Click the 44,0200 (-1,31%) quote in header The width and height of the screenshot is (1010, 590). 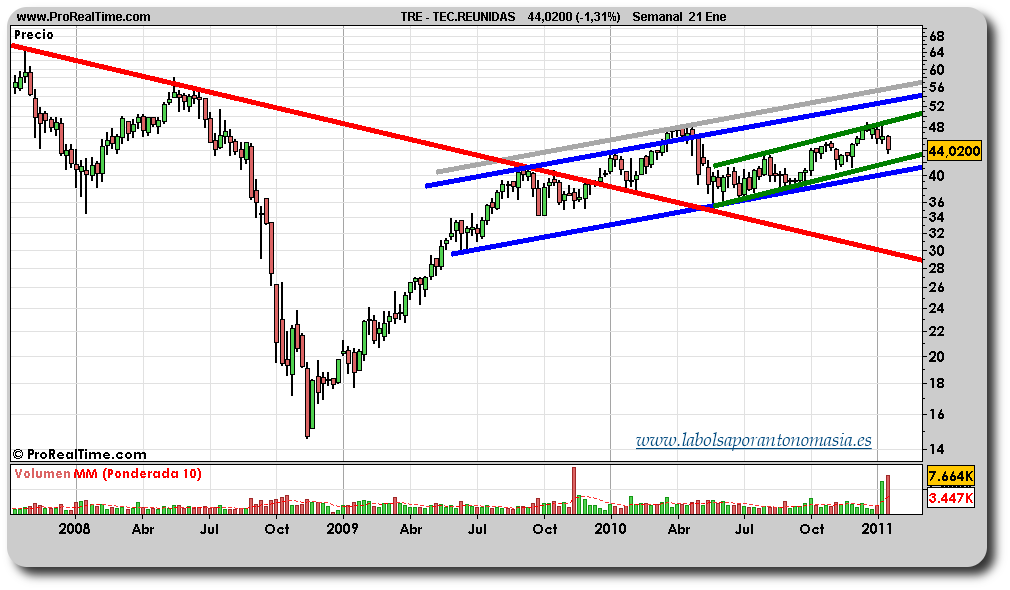pos(573,17)
